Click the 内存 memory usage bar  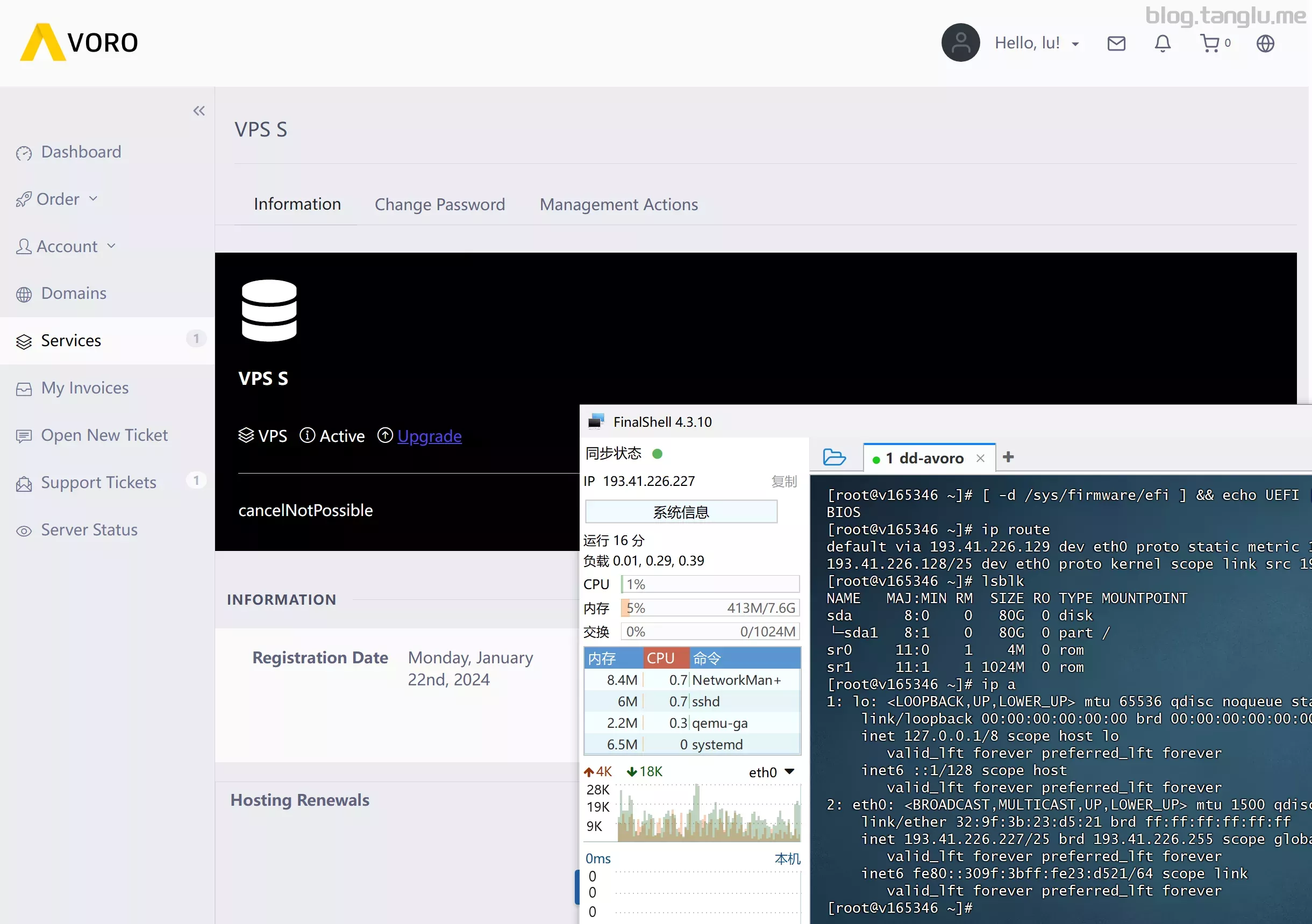(x=710, y=608)
